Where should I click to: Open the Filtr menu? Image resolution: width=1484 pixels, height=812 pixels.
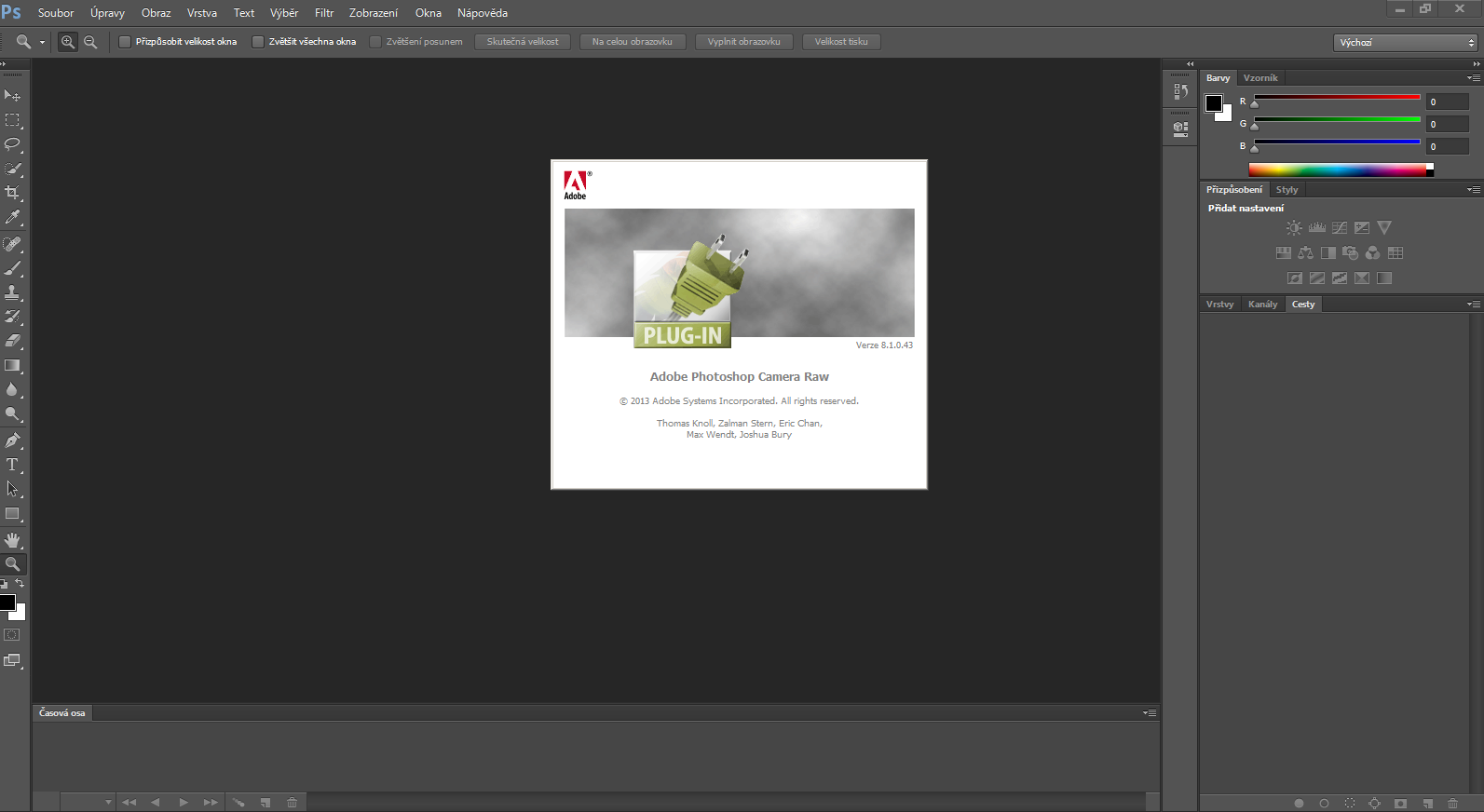pos(324,13)
